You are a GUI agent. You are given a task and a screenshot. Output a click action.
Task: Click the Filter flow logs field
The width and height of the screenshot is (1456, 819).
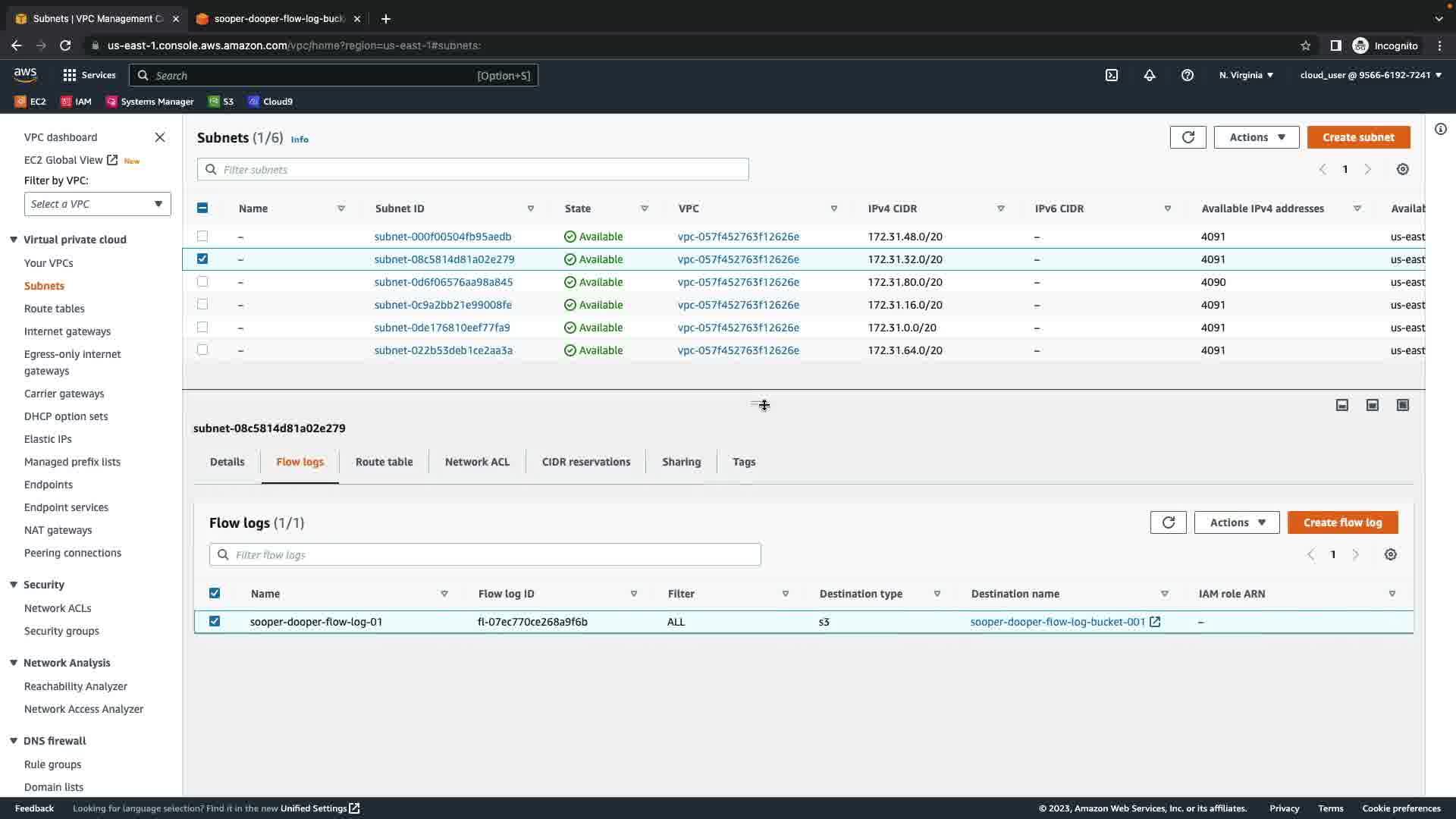(485, 555)
